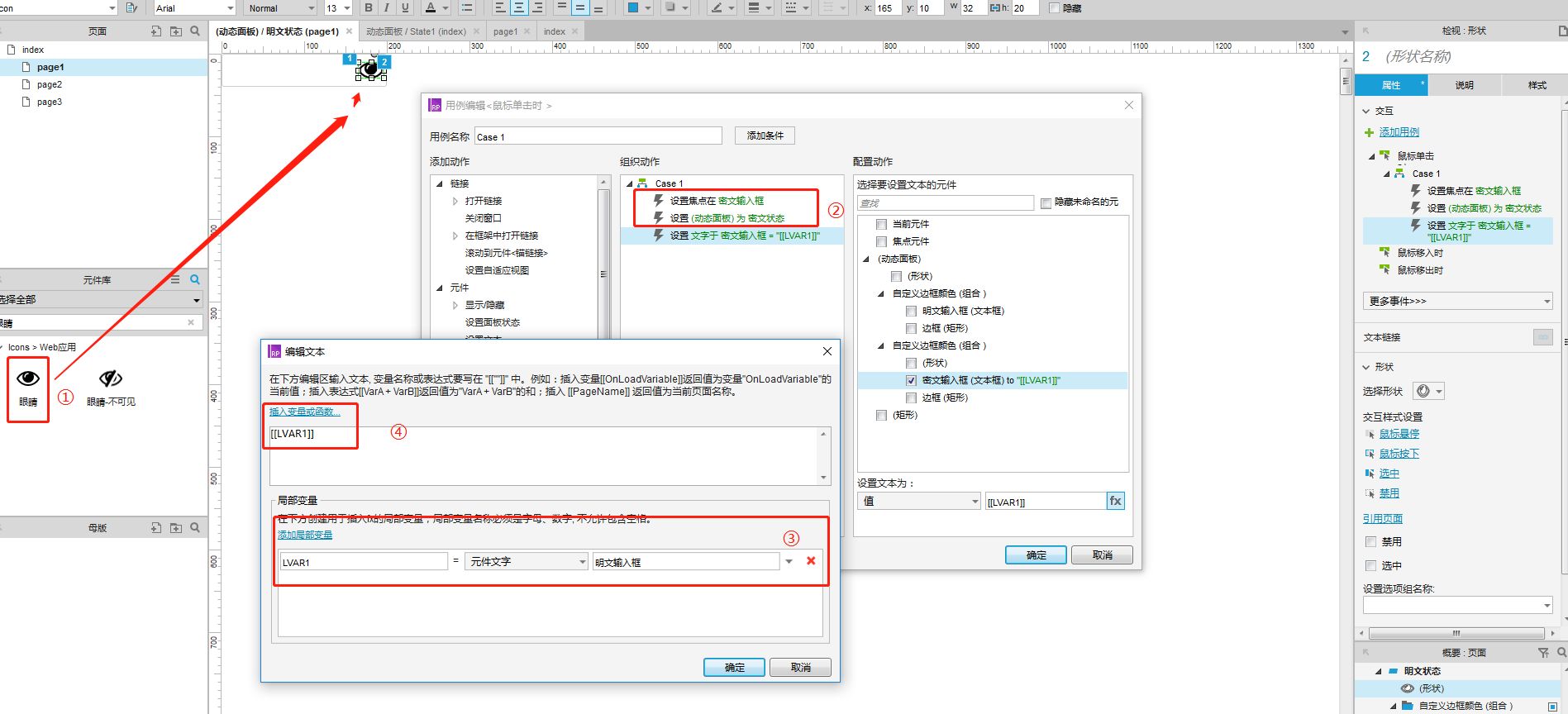The height and width of the screenshot is (714, 1568).
Task: Switch to the index canvas tab
Action: point(555,31)
